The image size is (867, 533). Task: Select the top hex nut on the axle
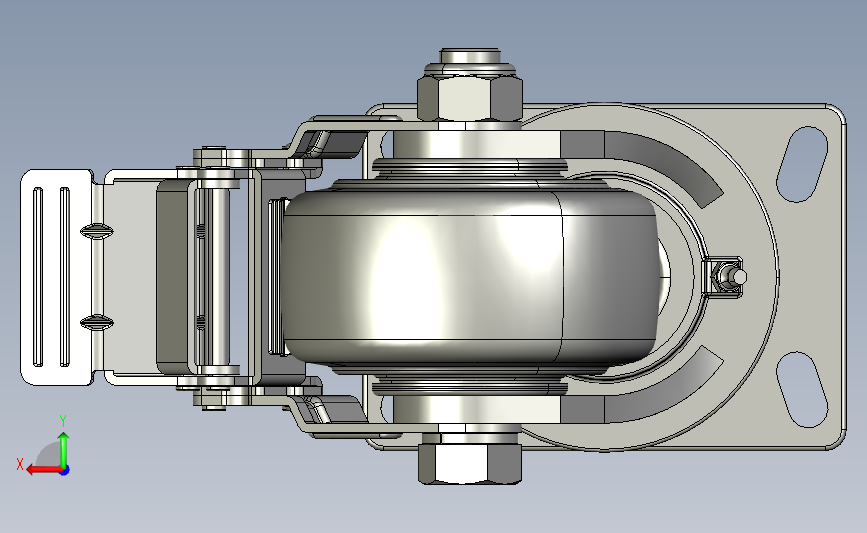(x=469, y=98)
